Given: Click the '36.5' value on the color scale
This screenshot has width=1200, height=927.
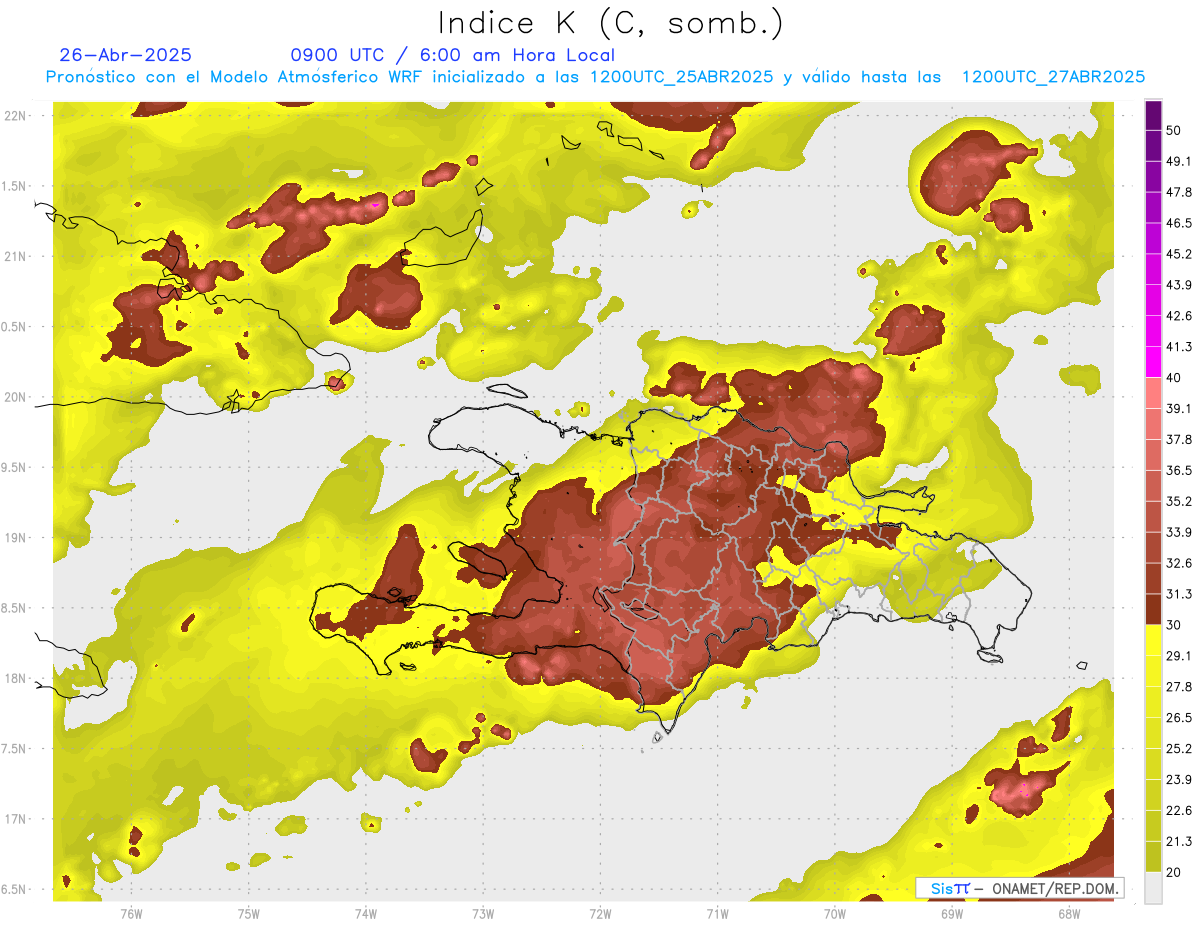Looking at the screenshot, I should (x=1179, y=470).
